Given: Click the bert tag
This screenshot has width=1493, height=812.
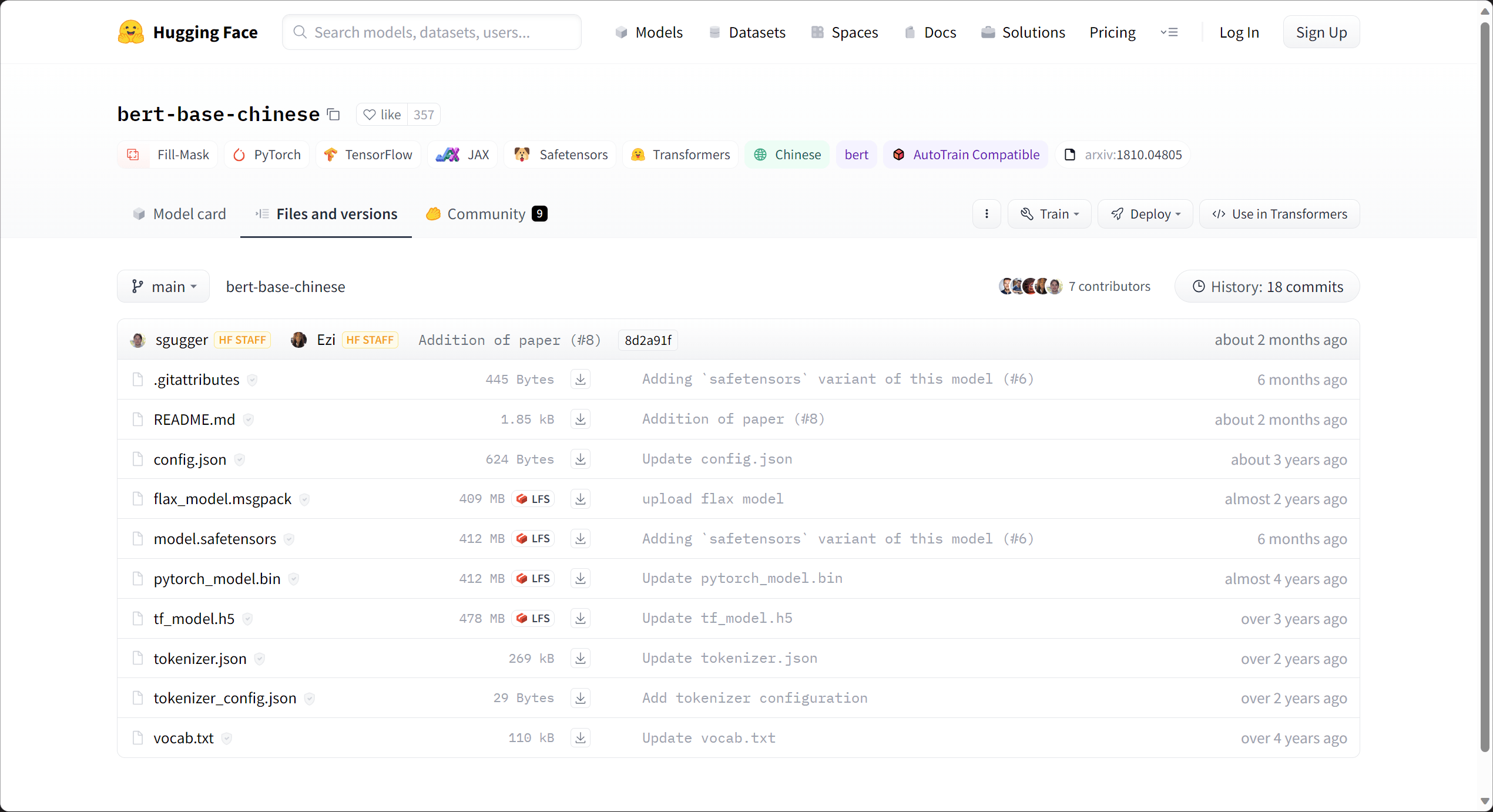Looking at the screenshot, I should (857, 155).
